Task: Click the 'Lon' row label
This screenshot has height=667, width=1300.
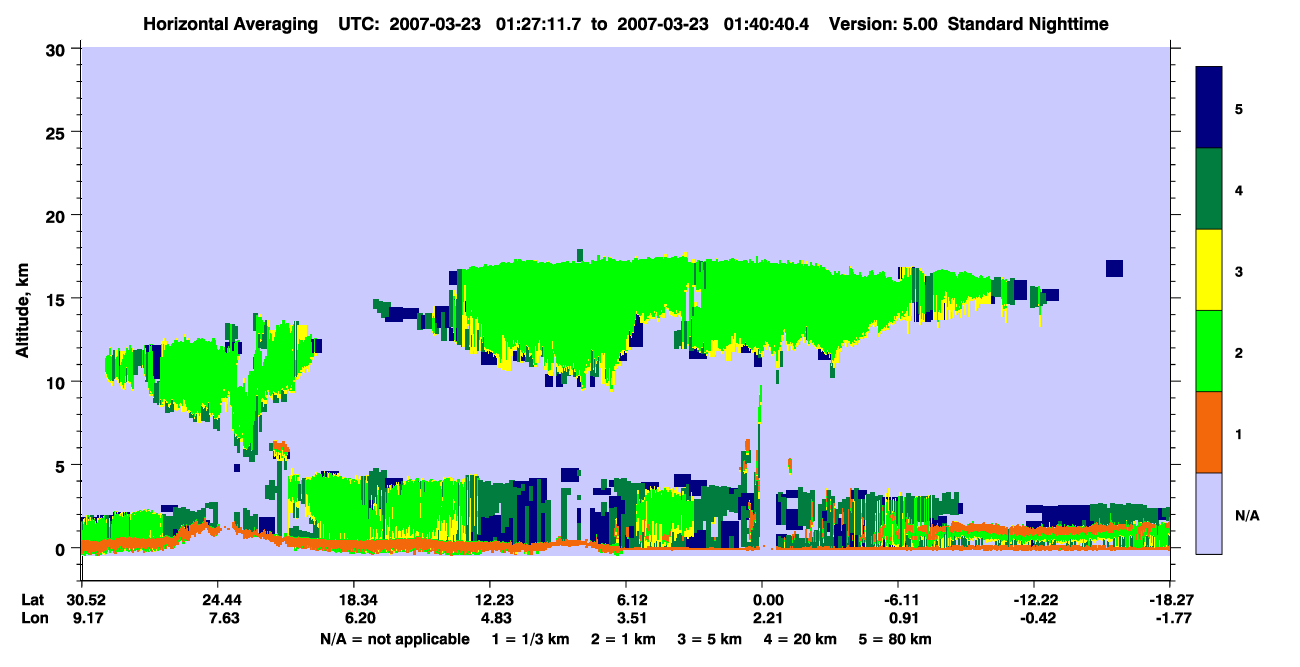Action: (33, 618)
